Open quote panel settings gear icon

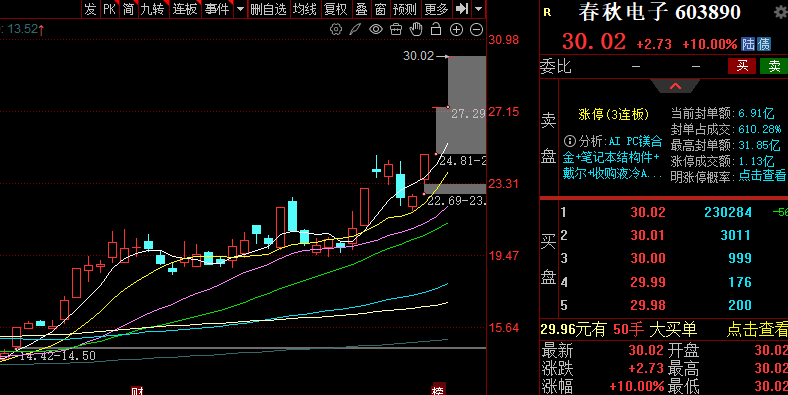tap(781, 13)
